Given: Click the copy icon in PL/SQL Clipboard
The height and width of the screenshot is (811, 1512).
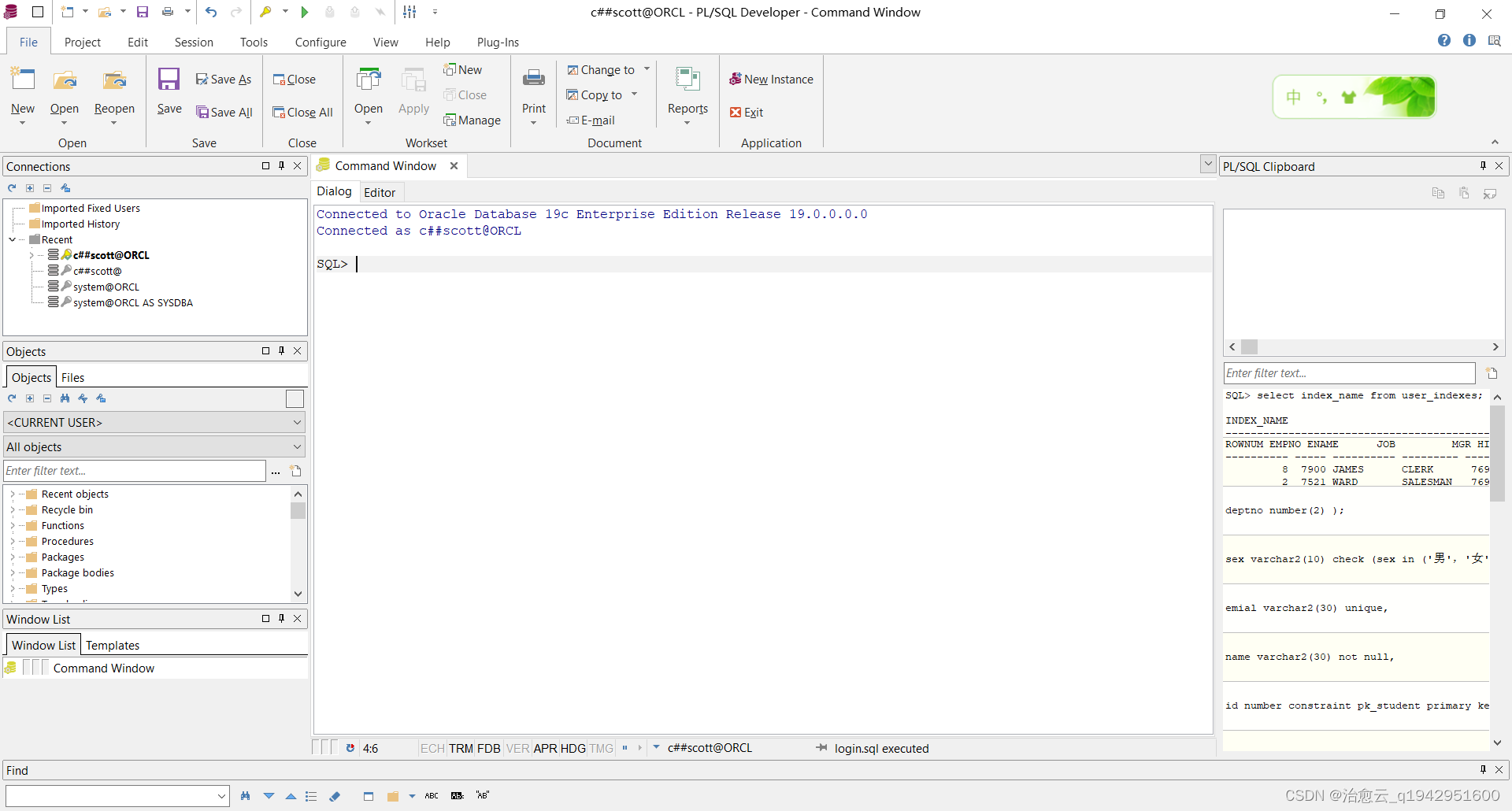Looking at the screenshot, I should click(x=1438, y=193).
